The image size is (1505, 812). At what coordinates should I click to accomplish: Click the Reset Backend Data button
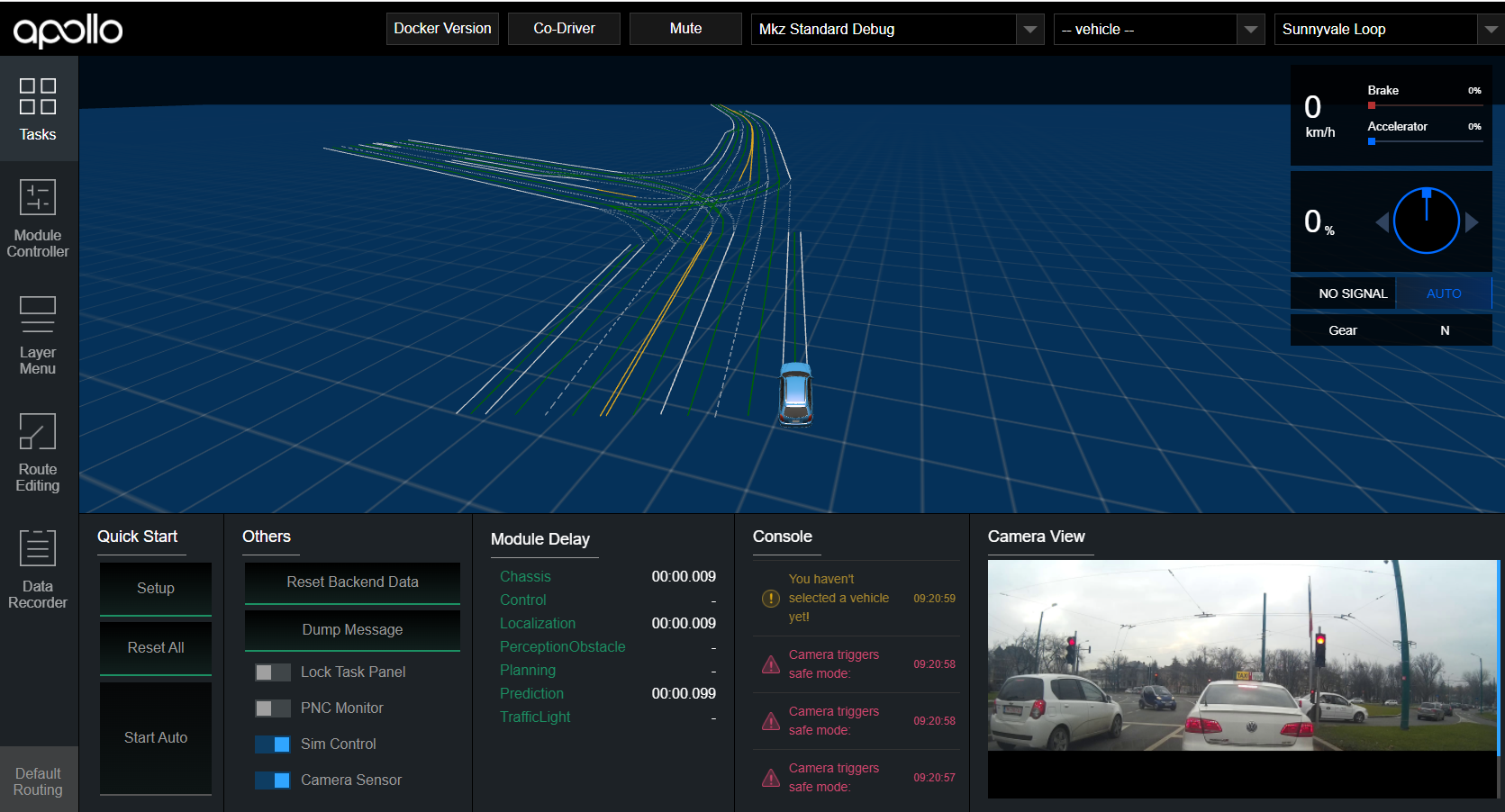351,582
